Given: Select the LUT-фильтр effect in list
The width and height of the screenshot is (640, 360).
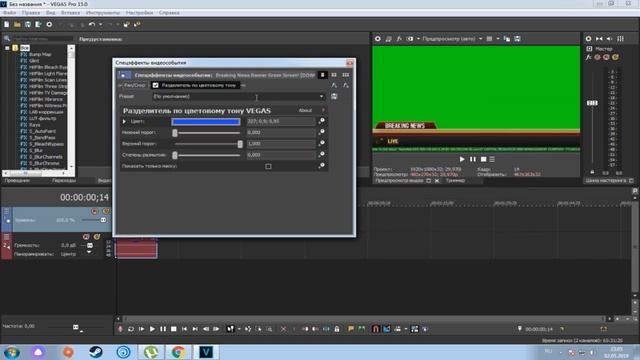Looking at the screenshot, I should (42, 118).
